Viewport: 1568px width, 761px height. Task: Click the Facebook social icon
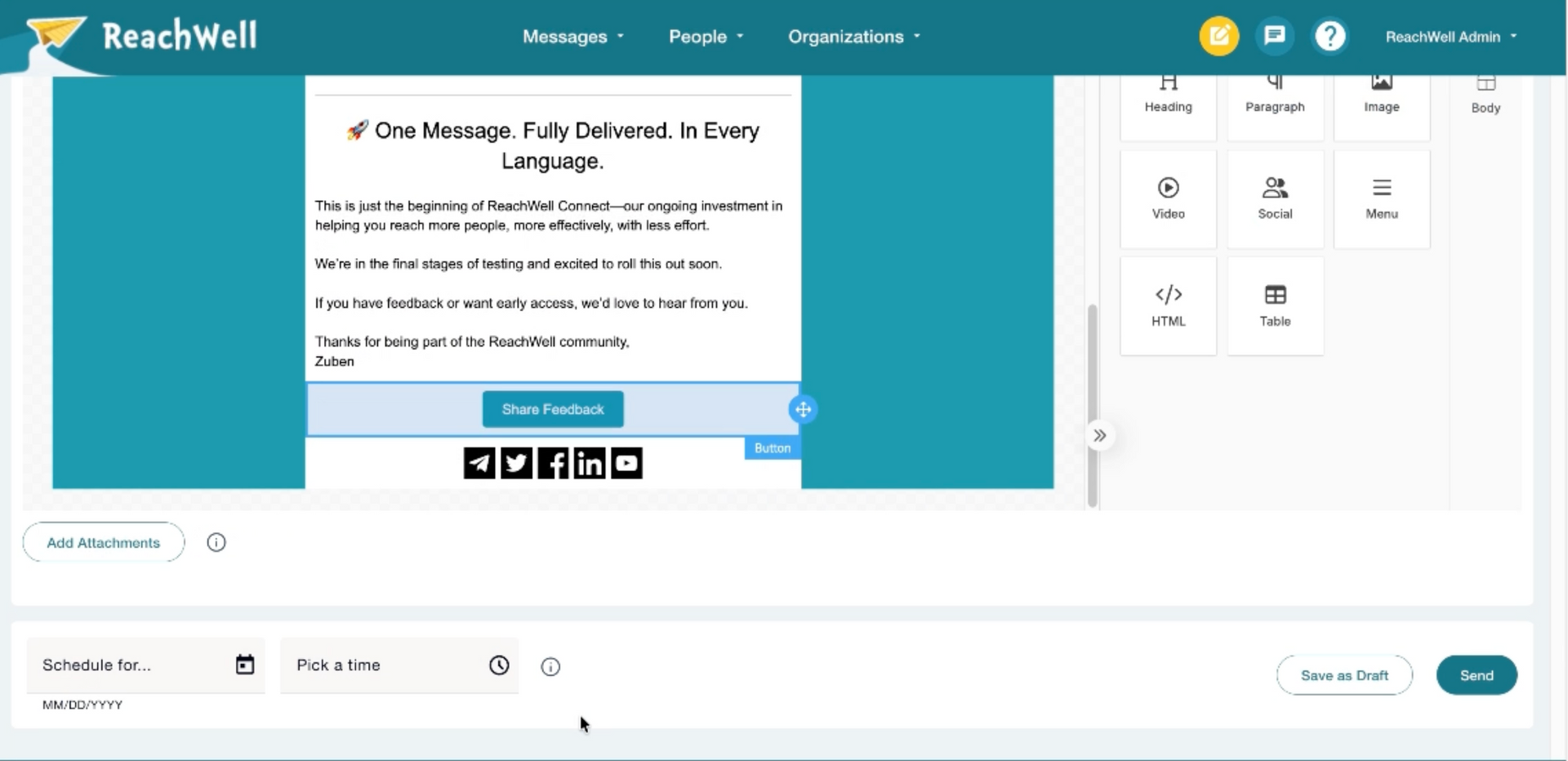pyautogui.click(x=553, y=463)
